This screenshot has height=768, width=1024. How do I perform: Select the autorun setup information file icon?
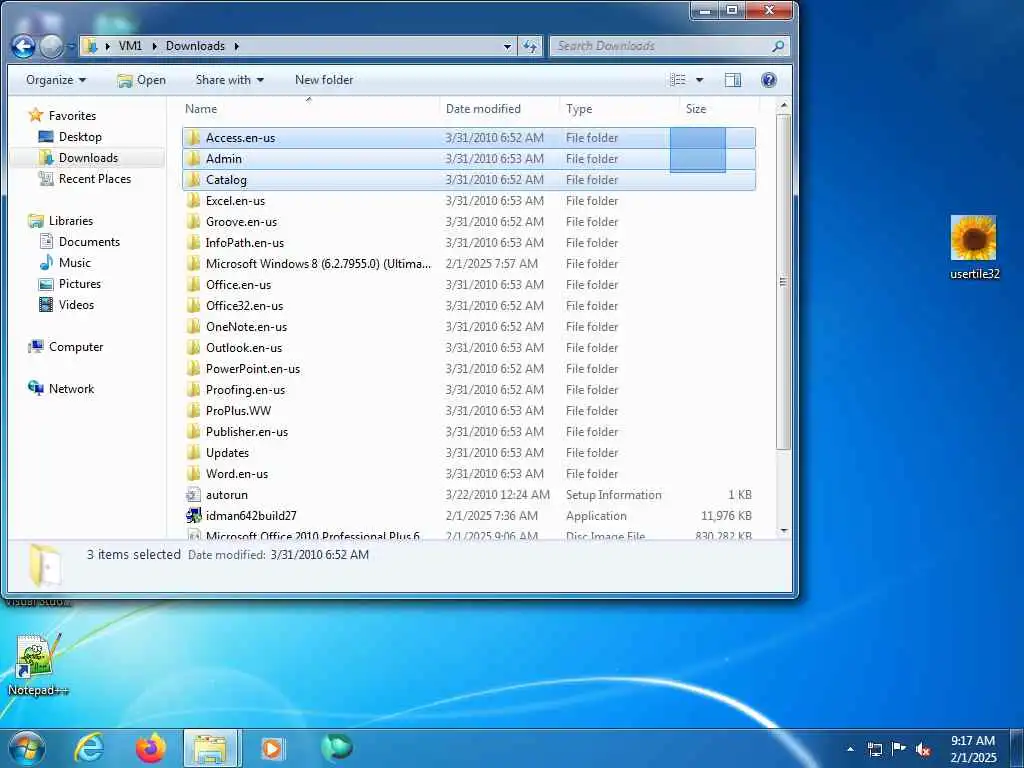tap(193, 494)
